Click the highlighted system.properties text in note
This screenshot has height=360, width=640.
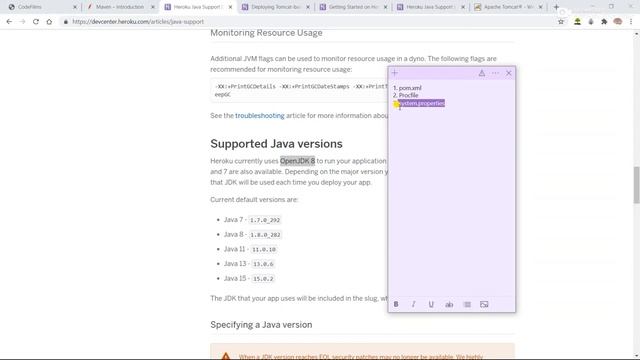pos(422,103)
